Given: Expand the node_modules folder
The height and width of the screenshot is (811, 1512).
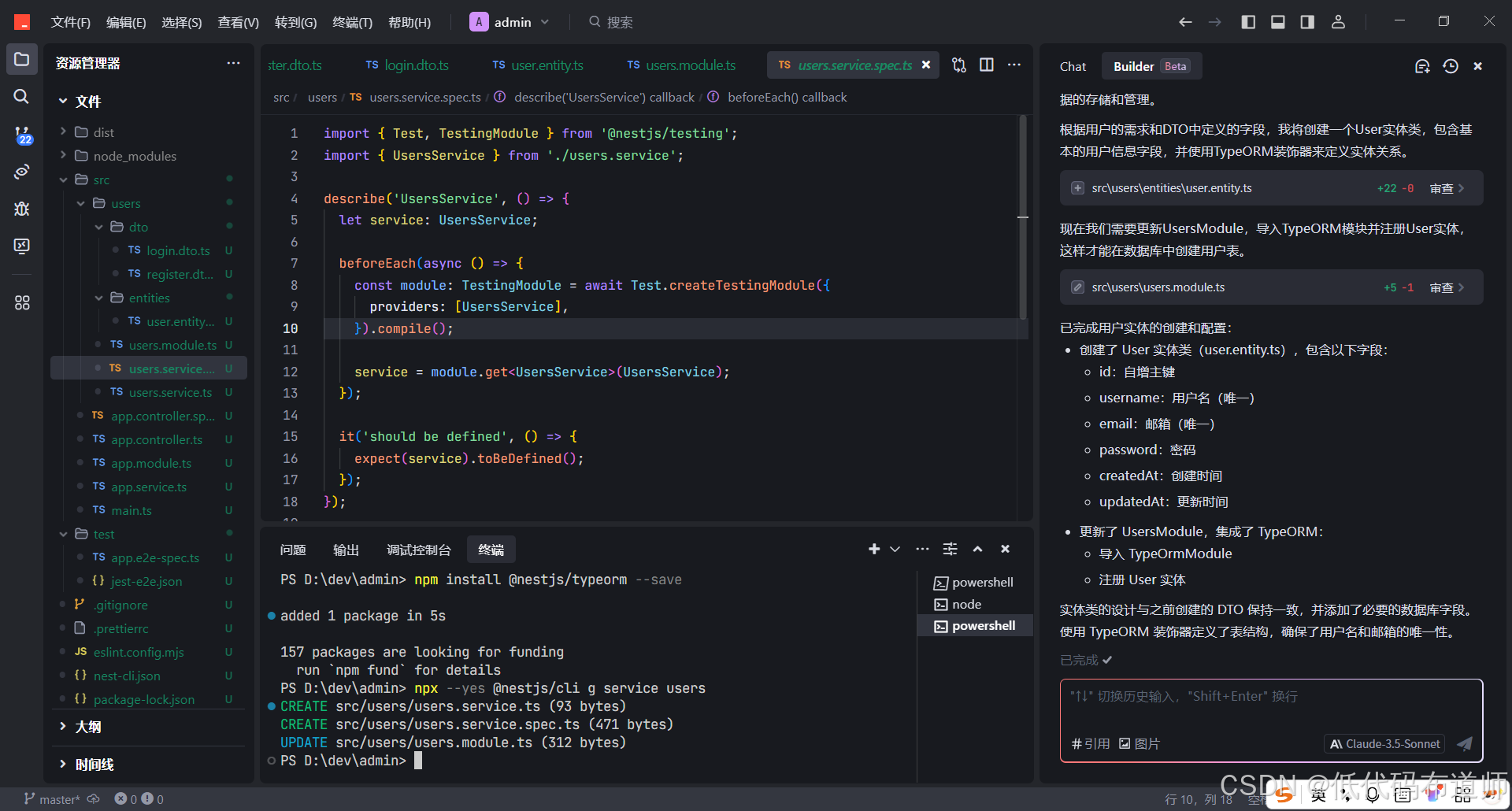Looking at the screenshot, I should [135, 156].
